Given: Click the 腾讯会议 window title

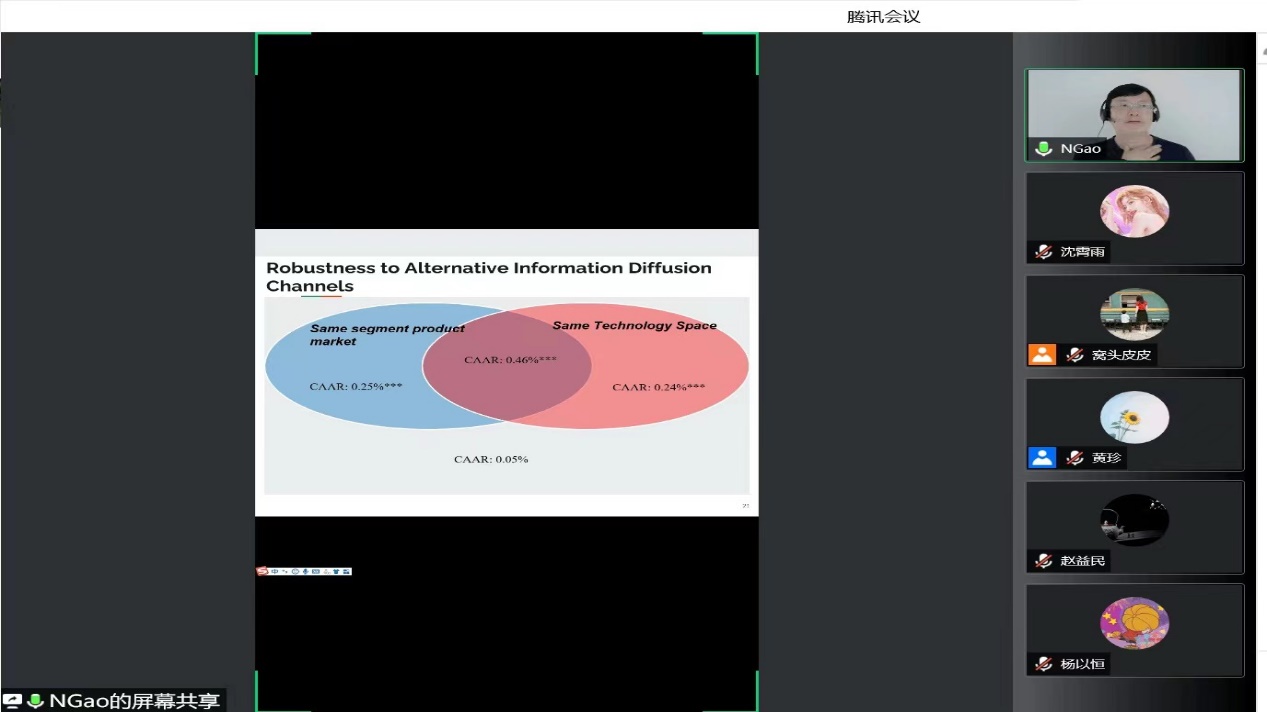Looking at the screenshot, I should [882, 16].
